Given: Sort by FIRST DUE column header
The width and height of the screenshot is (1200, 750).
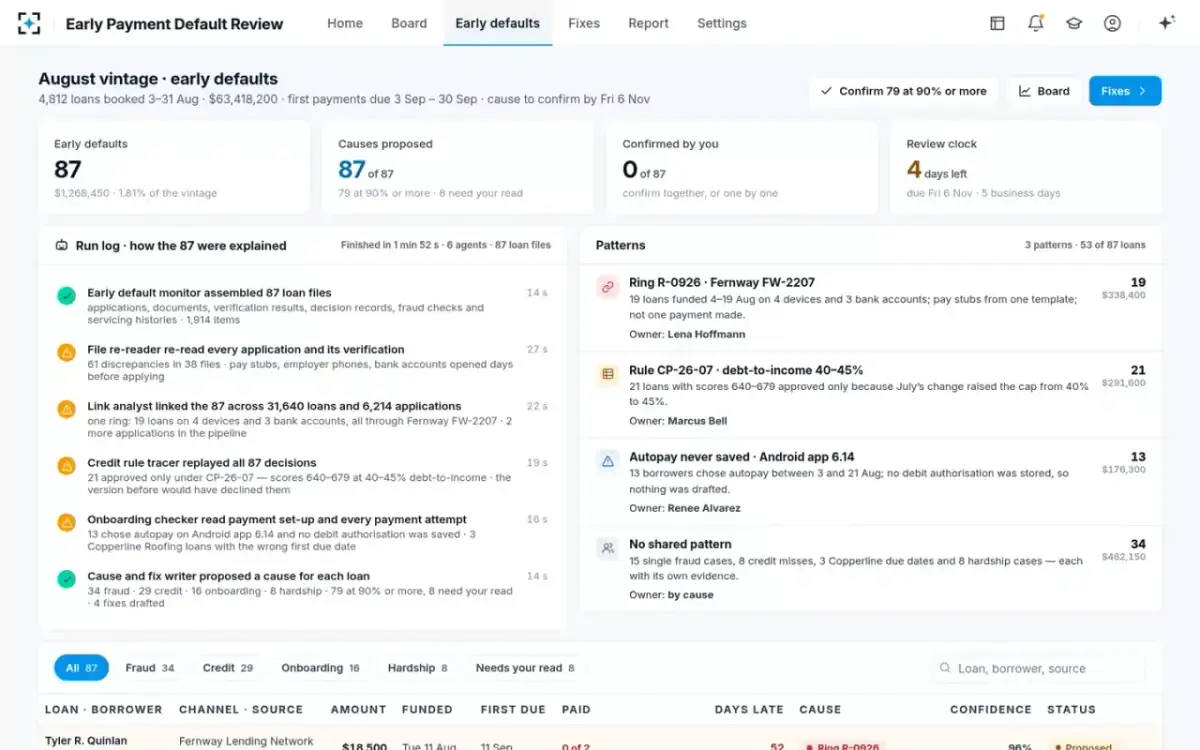Looking at the screenshot, I should (513, 709).
